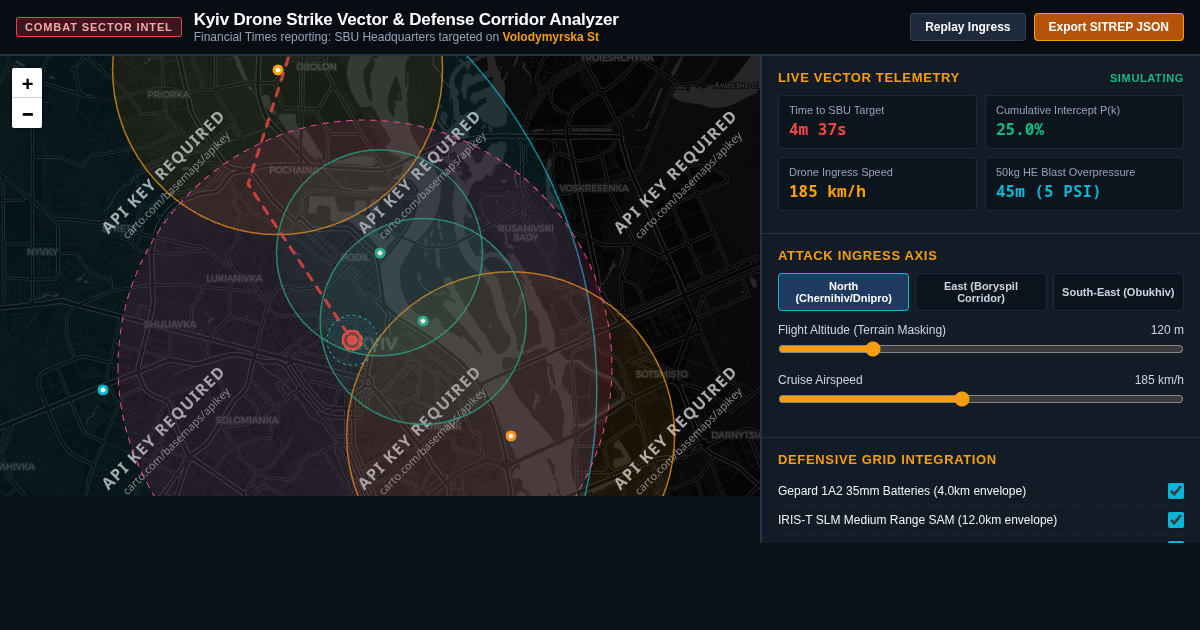Viewport: 1200px width, 630px height.
Task: Zoom out on the Kyiv map
Action: (27, 113)
